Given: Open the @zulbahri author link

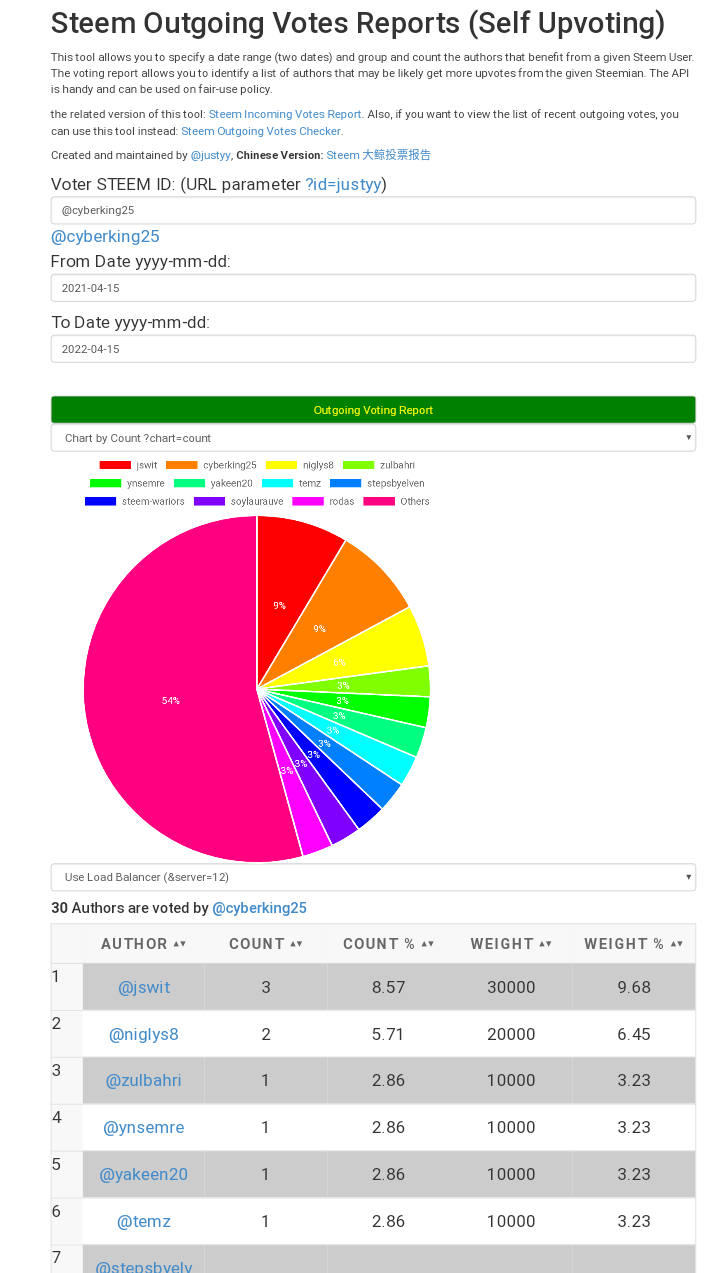Looking at the screenshot, I should (144, 1080).
